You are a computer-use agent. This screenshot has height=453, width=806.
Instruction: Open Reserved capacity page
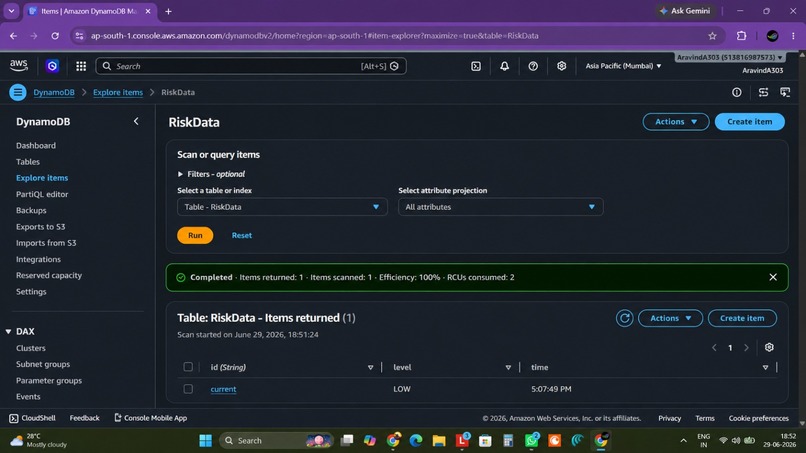point(49,275)
